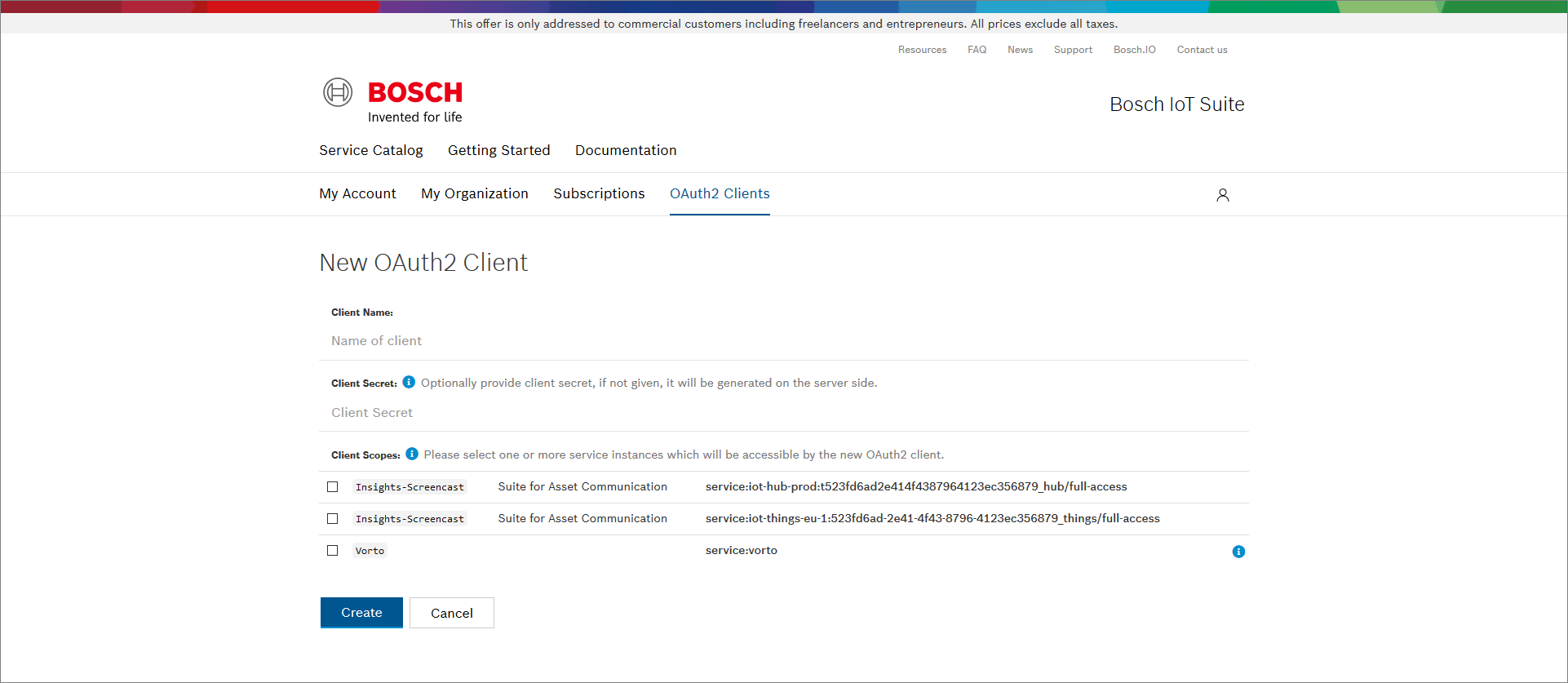Open the Documentation menu
The height and width of the screenshot is (683, 1568).
626,150
